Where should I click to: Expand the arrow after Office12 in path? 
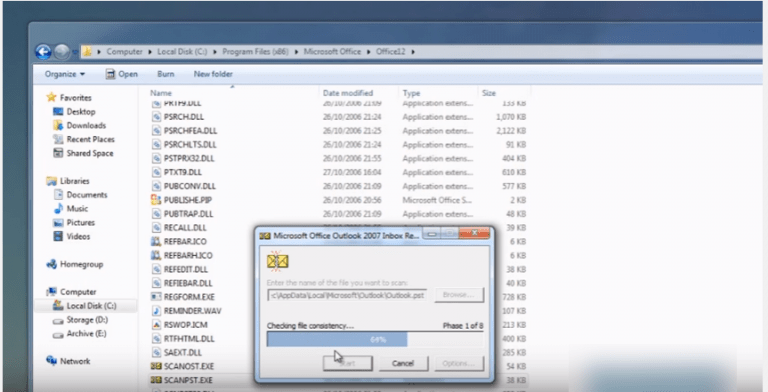coord(413,51)
